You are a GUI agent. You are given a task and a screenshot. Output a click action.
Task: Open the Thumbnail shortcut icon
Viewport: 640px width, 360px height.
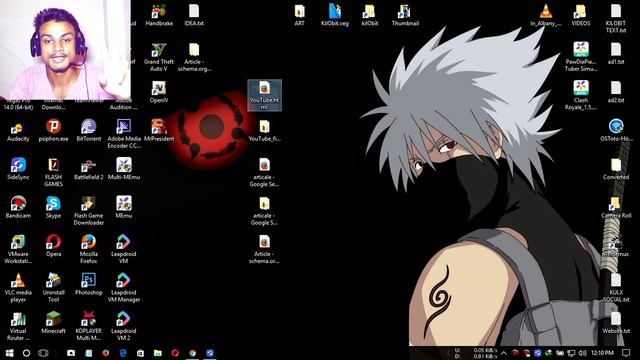click(405, 15)
